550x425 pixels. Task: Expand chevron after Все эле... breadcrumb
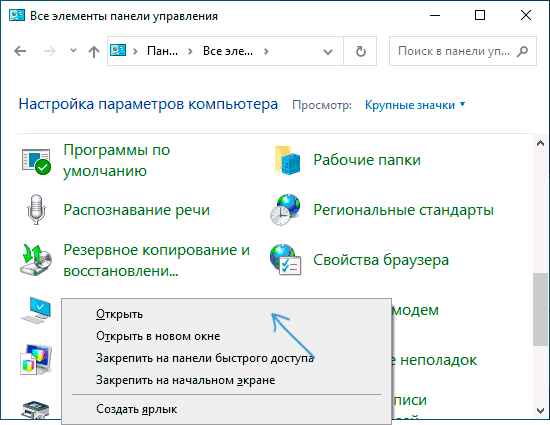coord(266,52)
